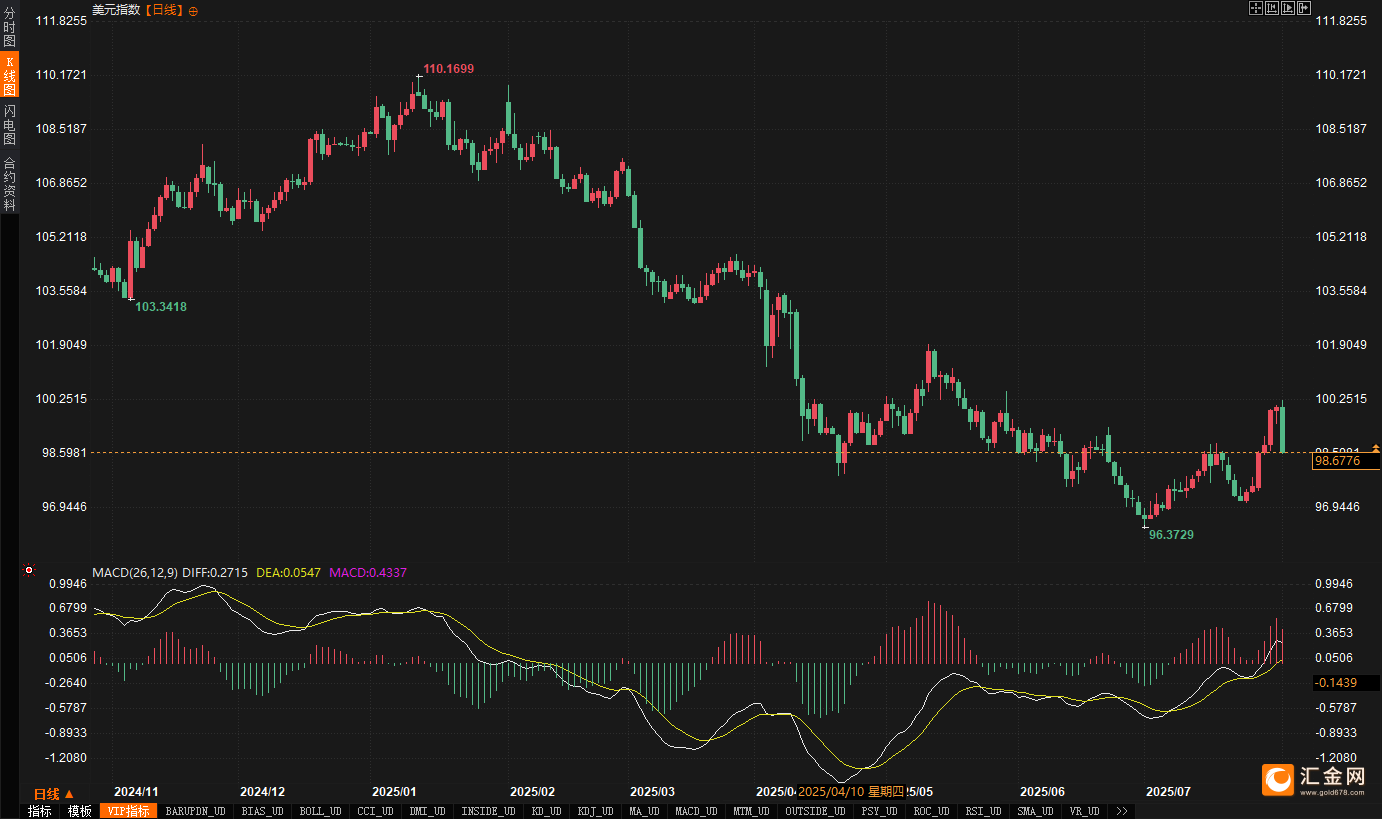Choose the MTM_UD indicator
The image size is (1382, 819).
click(x=751, y=811)
